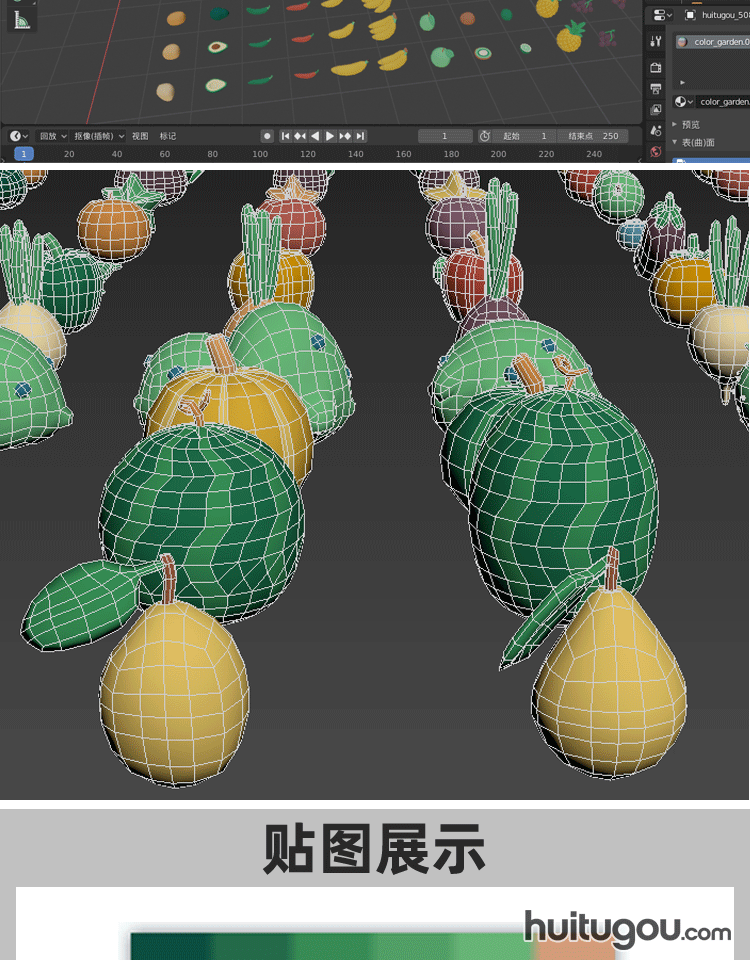Toggle auto keying record button
The image size is (750, 960).
tap(267, 136)
